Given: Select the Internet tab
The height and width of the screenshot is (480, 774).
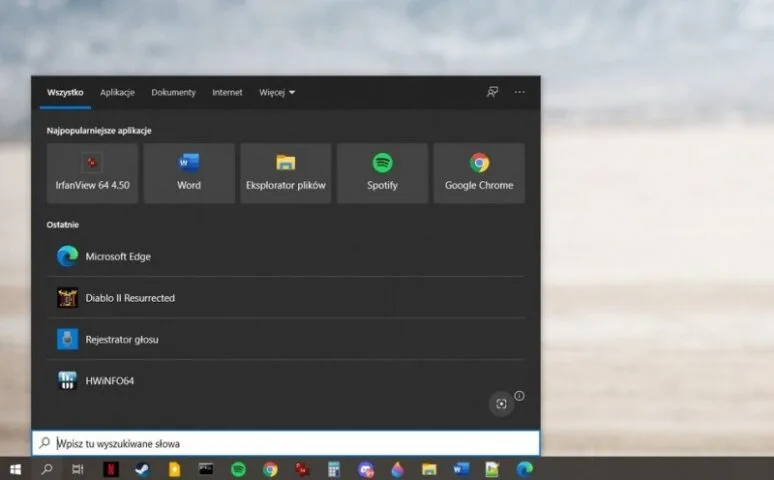Looking at the screenshot, I should point(227,92).
